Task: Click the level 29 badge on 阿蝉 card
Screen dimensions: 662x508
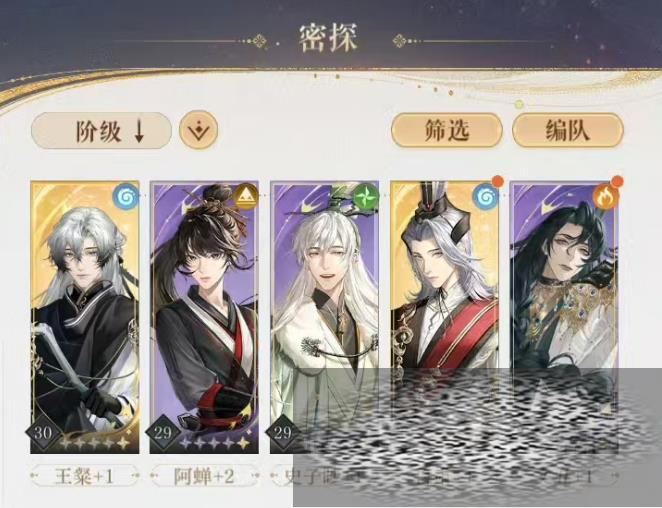Action: (163, 433)
